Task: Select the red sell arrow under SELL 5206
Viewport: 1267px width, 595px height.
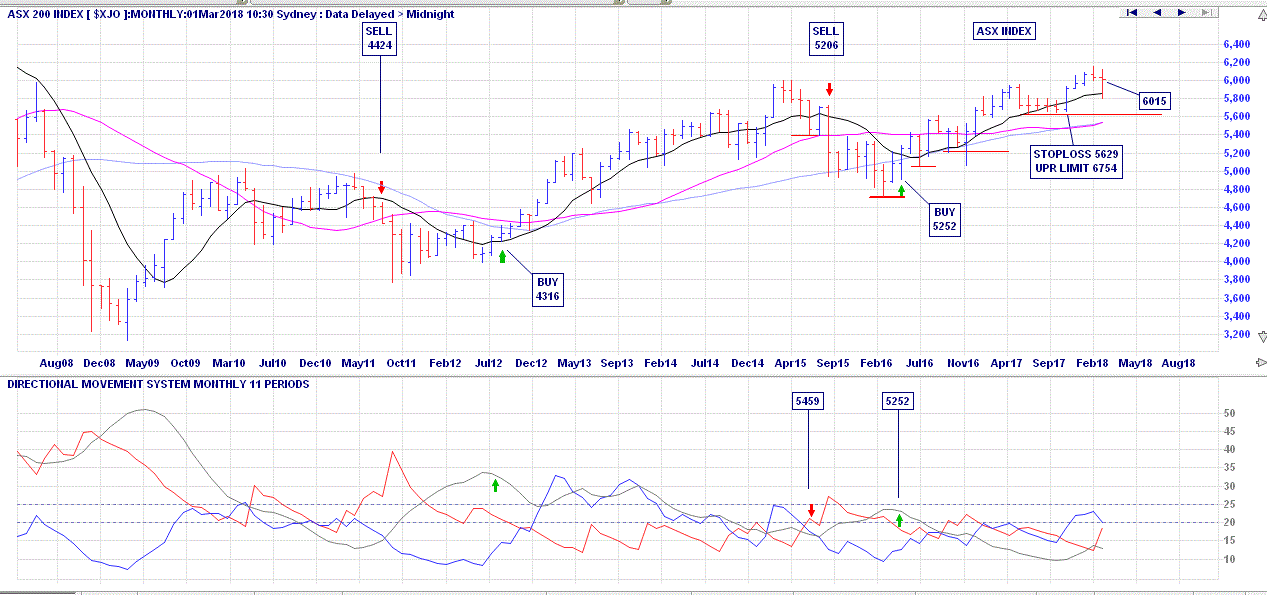Action: [x=829, y=90]
